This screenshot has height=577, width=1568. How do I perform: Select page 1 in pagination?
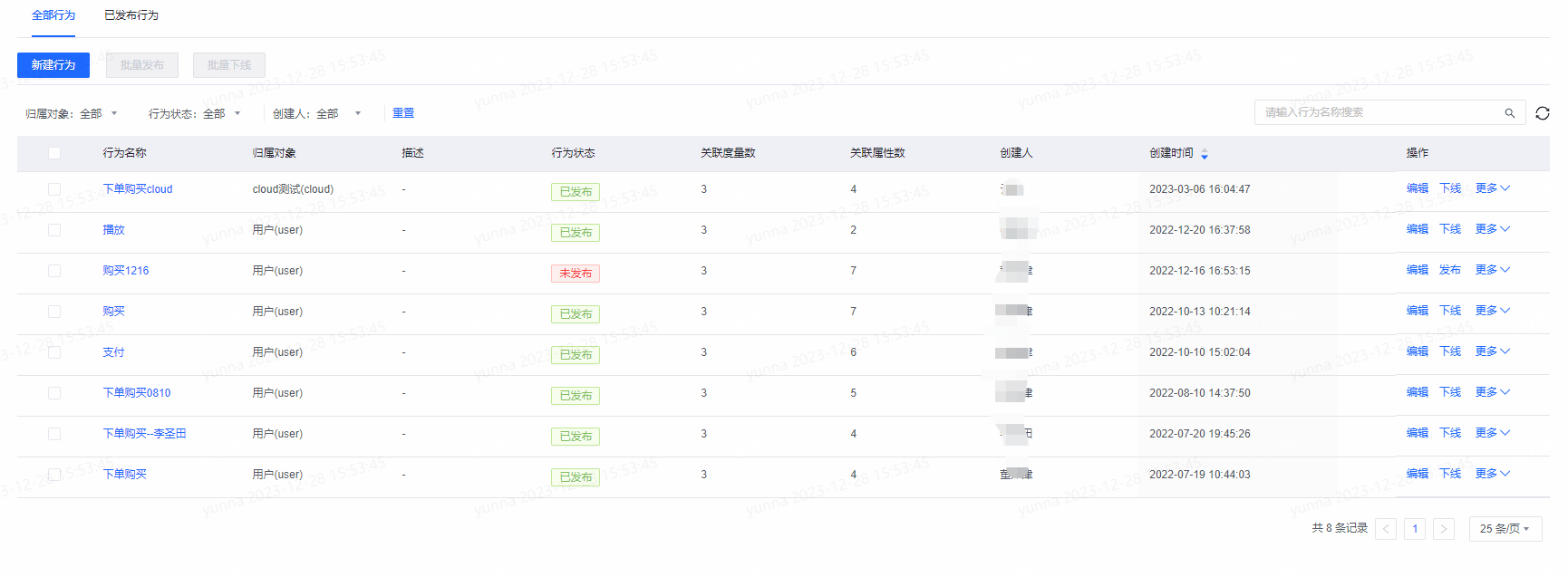(x=1415, y=529)
